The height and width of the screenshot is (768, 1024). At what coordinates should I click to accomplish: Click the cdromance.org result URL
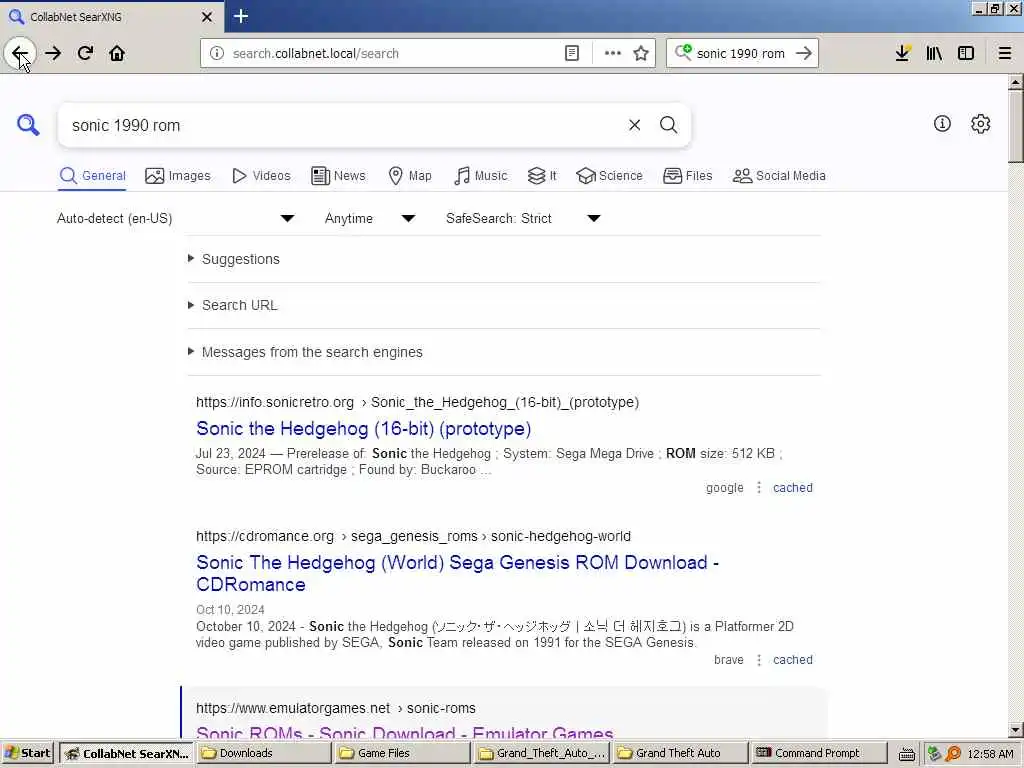point(413,536)
